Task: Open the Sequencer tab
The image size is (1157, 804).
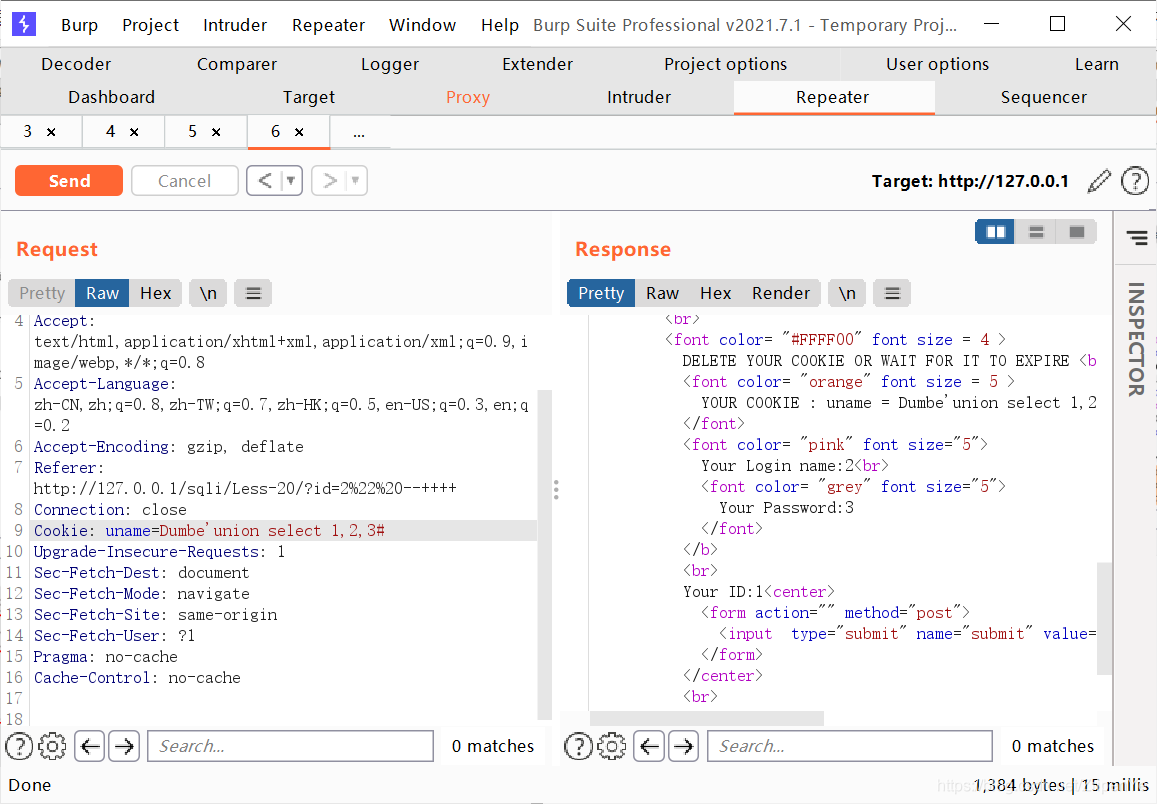Action: tap(1043, 97)
